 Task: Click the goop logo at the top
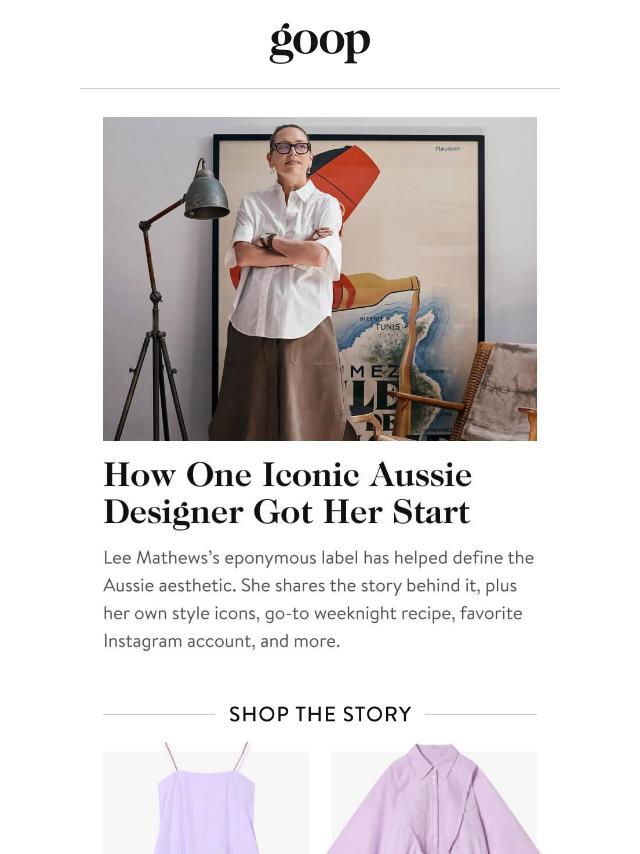tap(320, 42)
